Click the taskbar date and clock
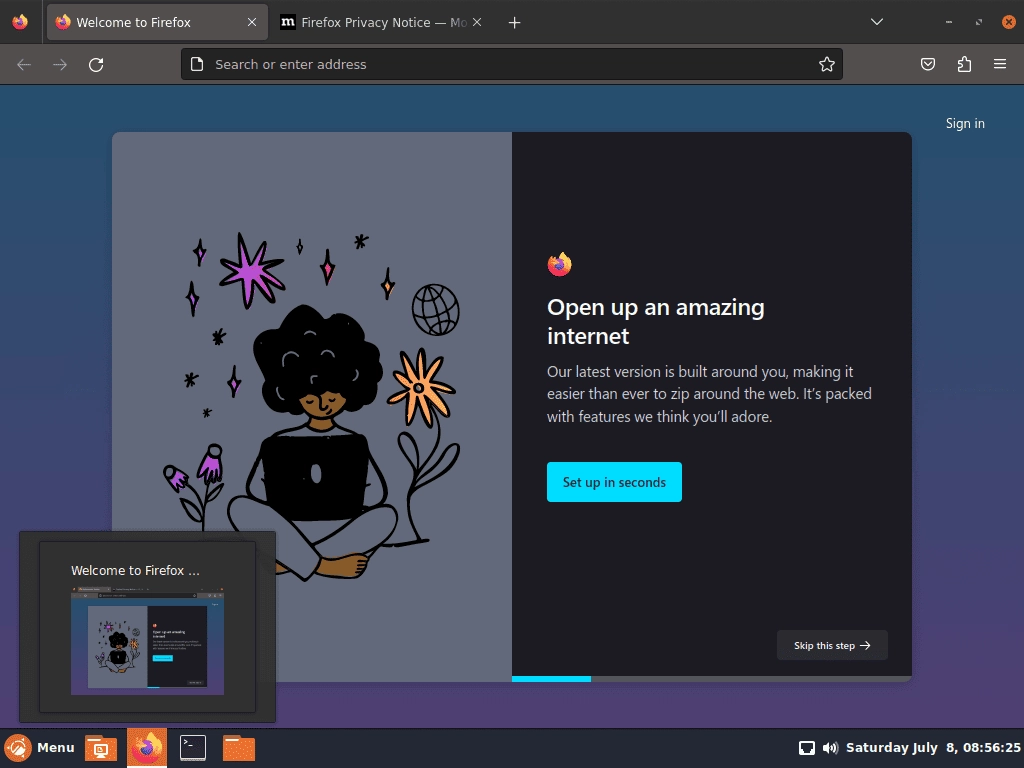Screen dimensions: 1024x768 pyautogui.click(x=933, y=748)
